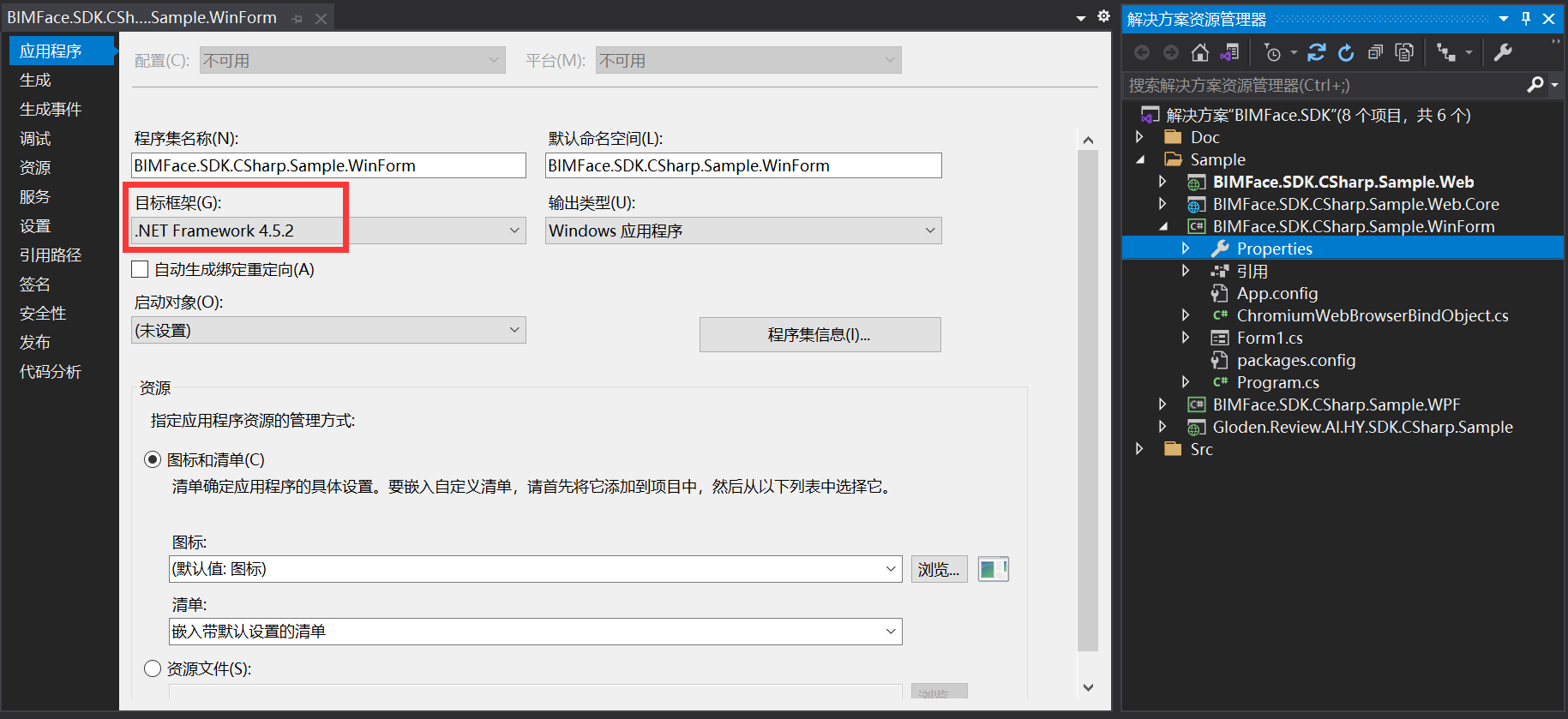
Task: Click the Form1.cs form icon
Action: pos(1219,338)
